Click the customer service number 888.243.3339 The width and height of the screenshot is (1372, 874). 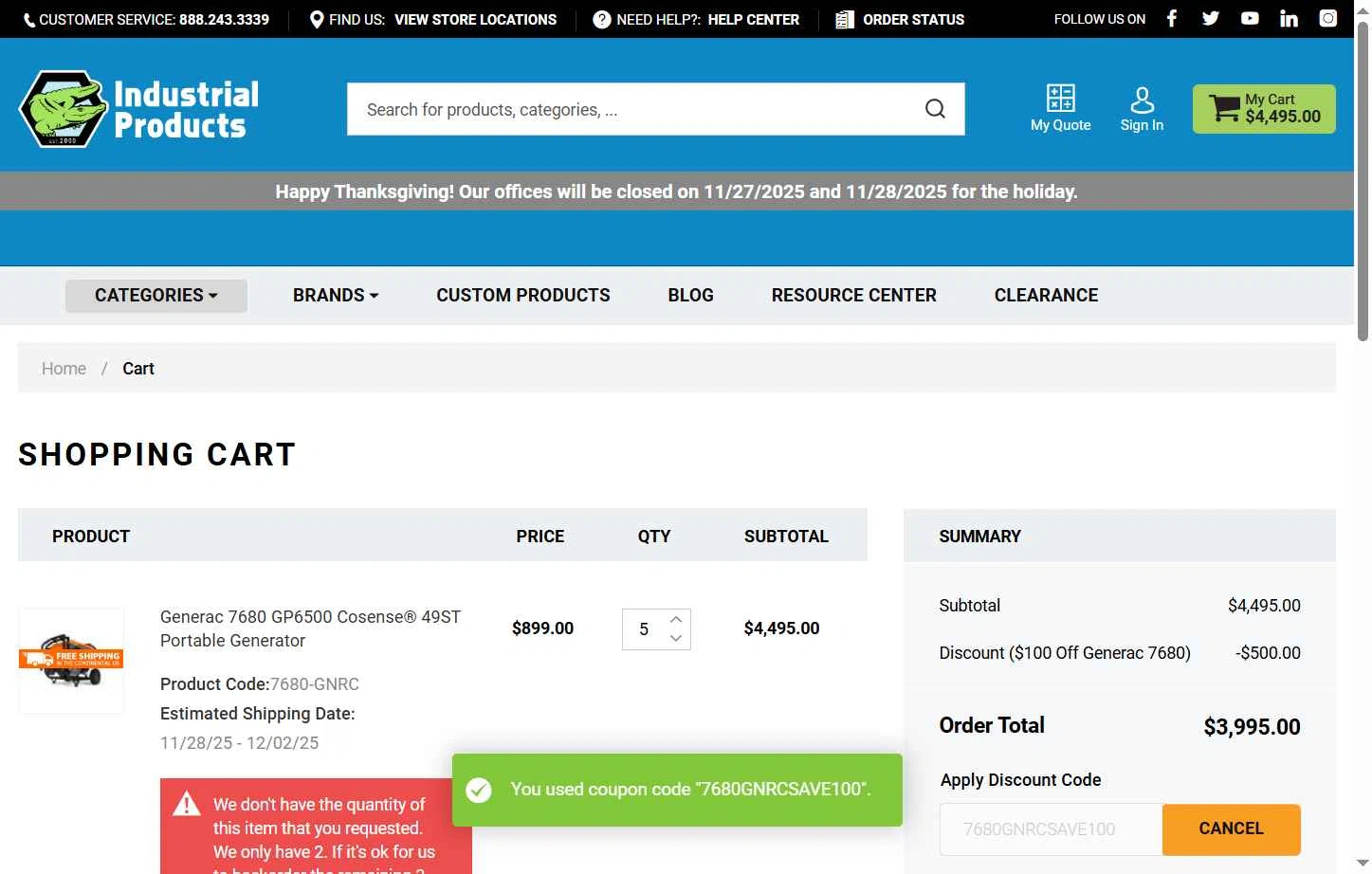224,19
